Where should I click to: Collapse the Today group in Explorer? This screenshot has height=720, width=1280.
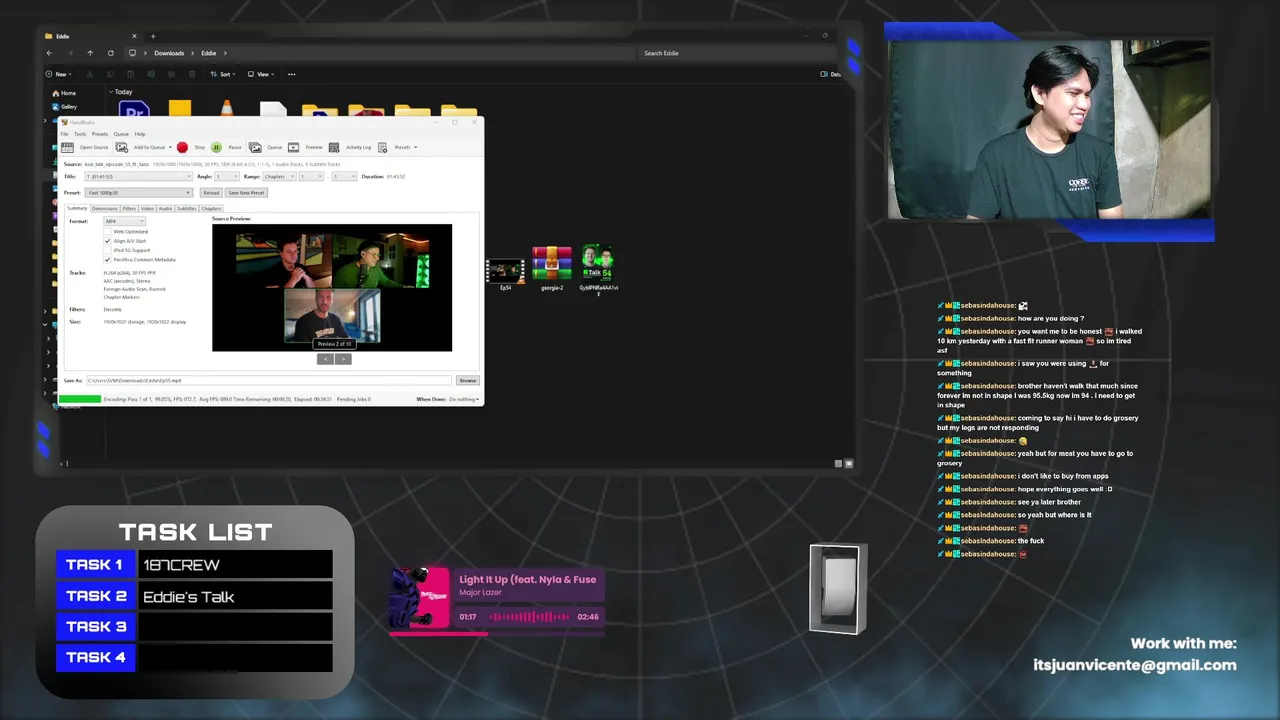pyautogui.click(x=111, y=92)
